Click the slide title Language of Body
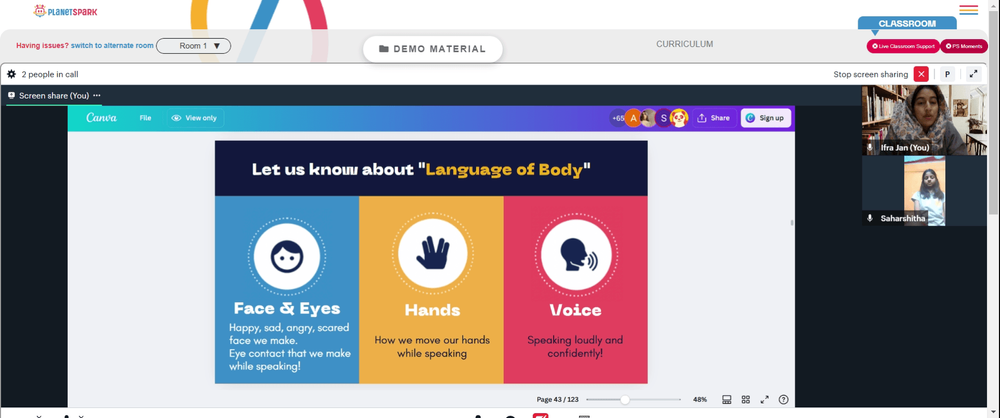 pyautogui.click(x=421, y=170)
